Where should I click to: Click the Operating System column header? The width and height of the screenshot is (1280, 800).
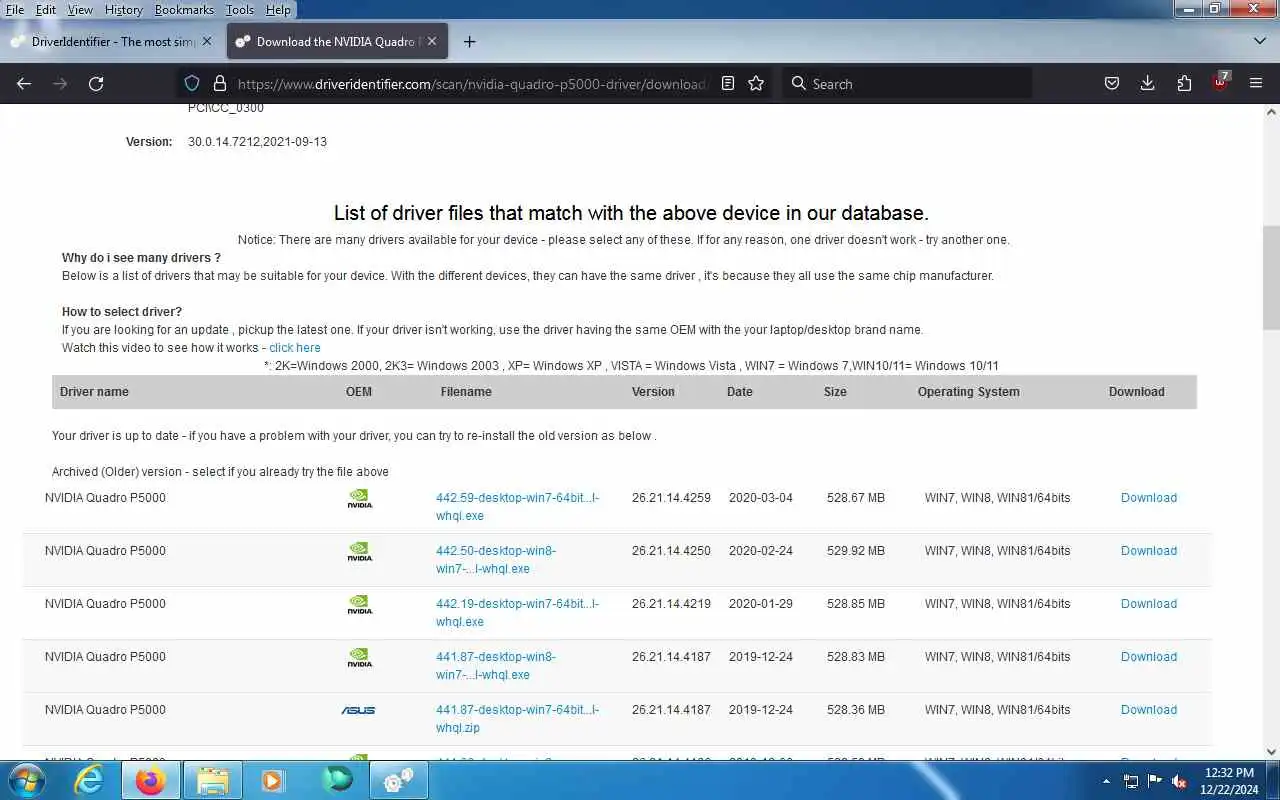pyautogui.click(x=968, y=392)
